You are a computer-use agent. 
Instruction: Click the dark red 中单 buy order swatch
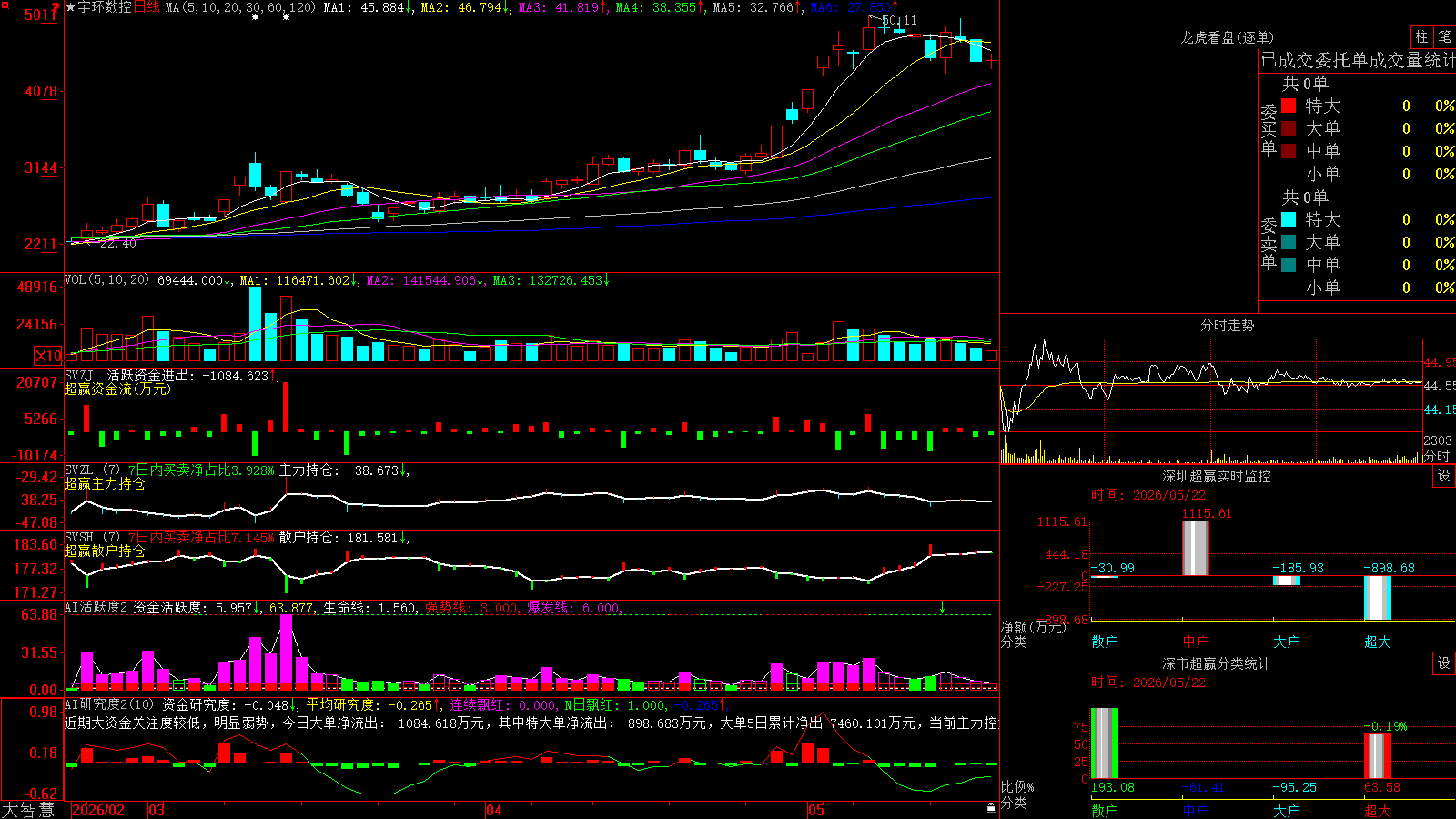(x=1289, y=151)
